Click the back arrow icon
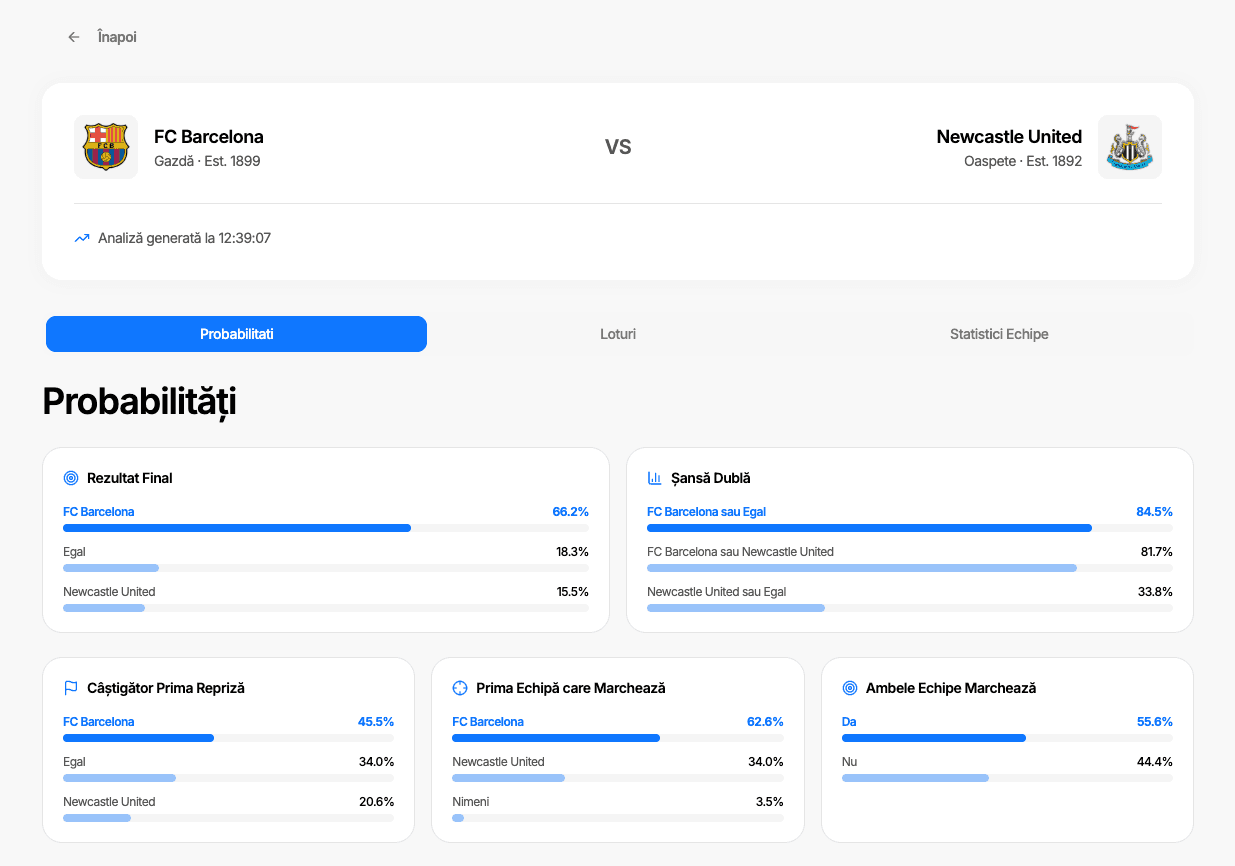 point(73,36)
